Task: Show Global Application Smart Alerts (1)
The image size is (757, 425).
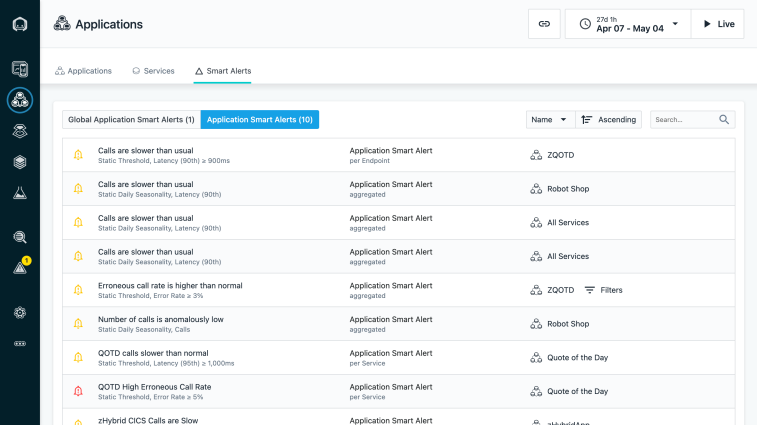Action: (131, 119)
